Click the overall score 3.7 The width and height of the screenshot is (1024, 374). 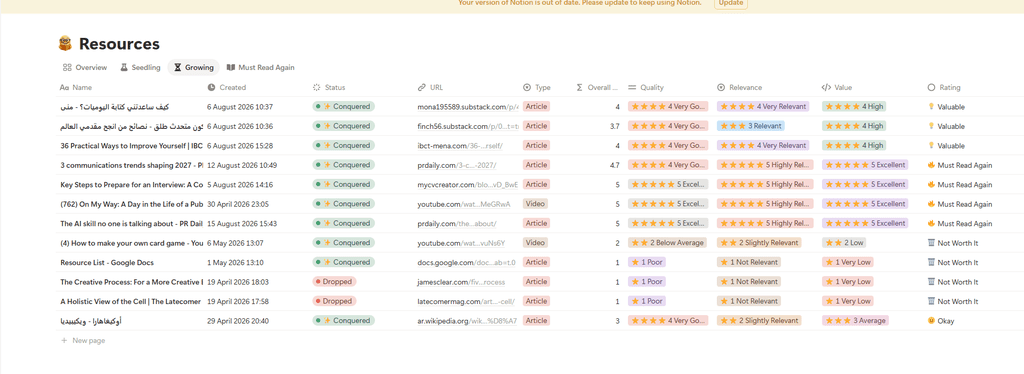pyautogui.click(x=614, y=126)
